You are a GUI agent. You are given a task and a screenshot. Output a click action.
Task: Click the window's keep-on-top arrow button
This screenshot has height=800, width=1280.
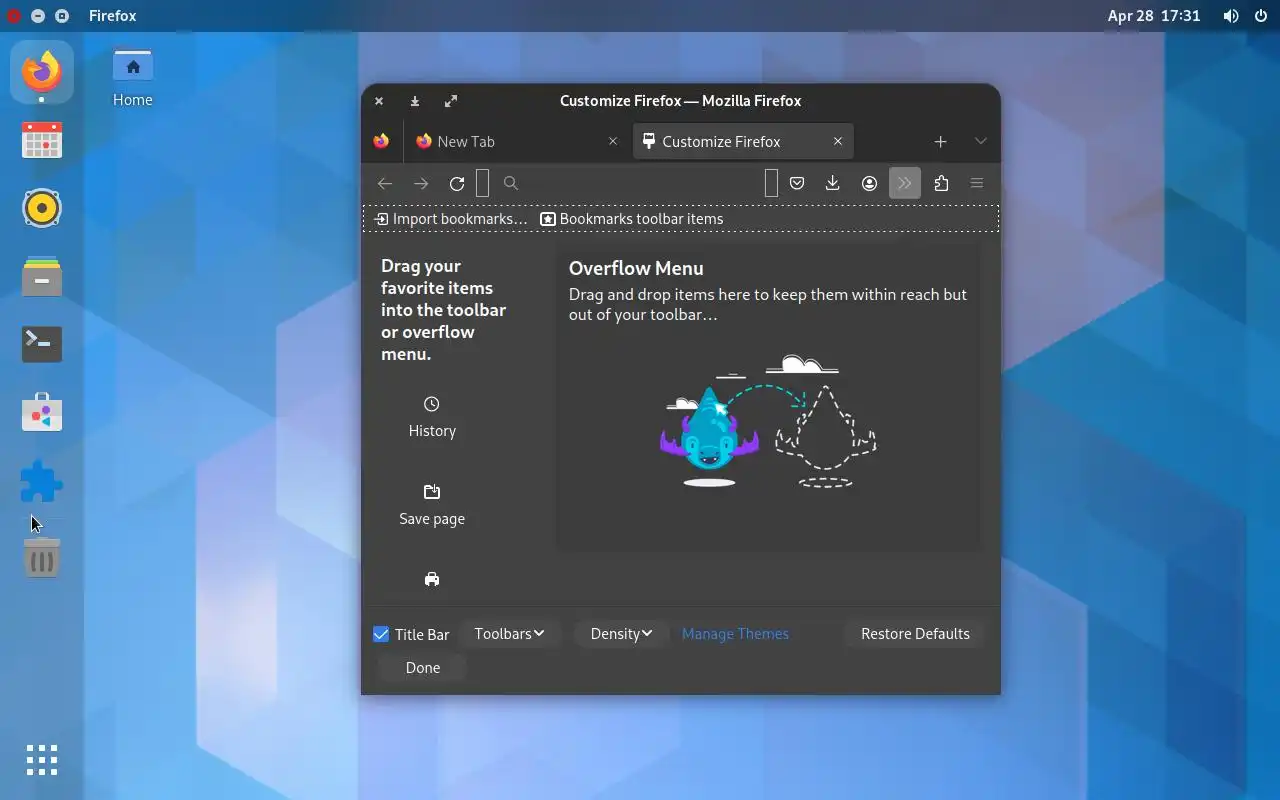pyautogui.click(x=415, y=101)
